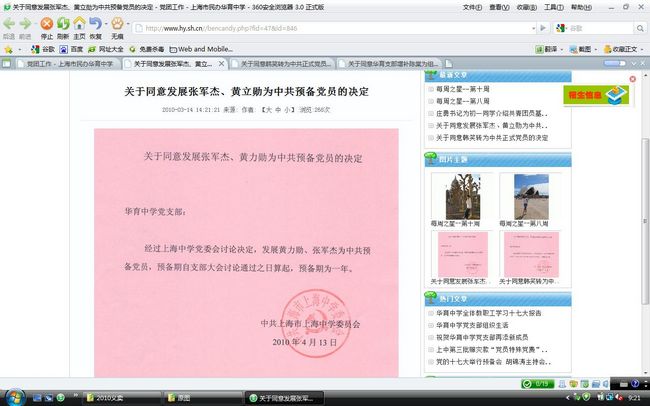
Task: Adjust tab bar slider control
Action: (614, 63)
